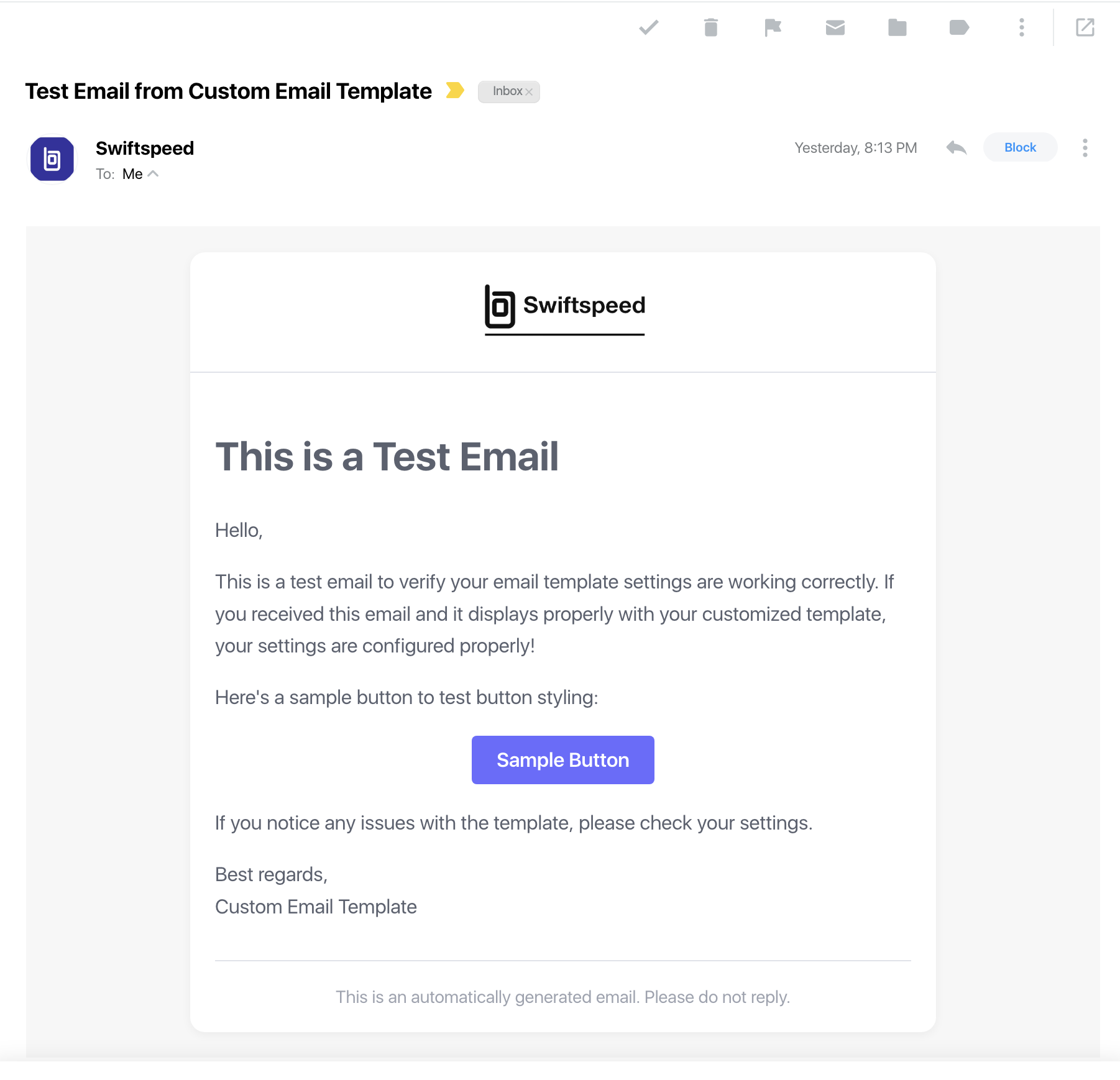Block the sender Swiftspeed
Screen dimensions: 1120x1080
[x=1020, y=147]
